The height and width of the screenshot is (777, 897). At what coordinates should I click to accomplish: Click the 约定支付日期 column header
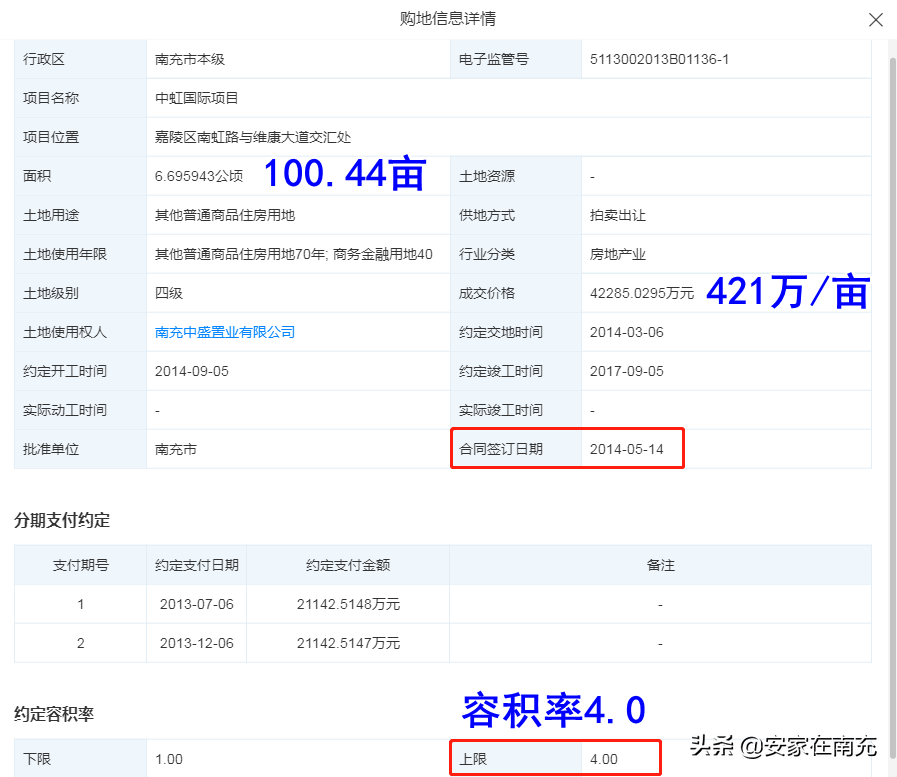(x=196, y=565)
